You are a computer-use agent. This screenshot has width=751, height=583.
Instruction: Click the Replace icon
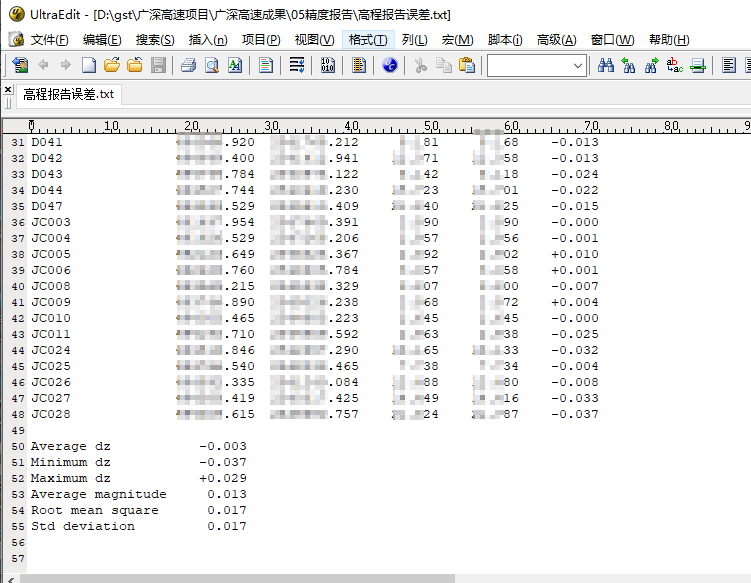point(674,66)
